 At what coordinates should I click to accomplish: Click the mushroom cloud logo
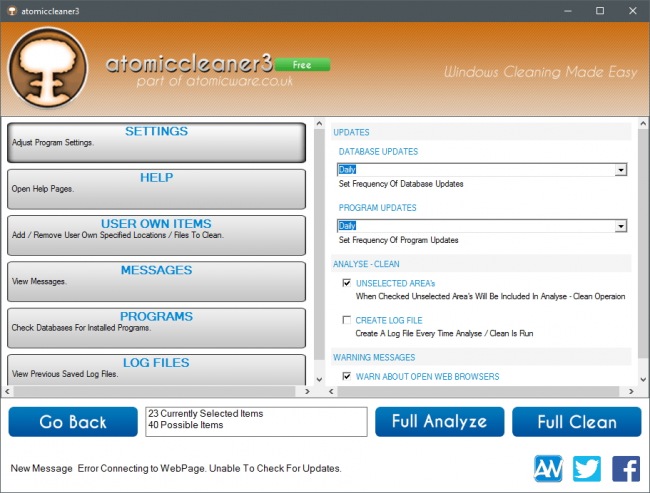48,68
